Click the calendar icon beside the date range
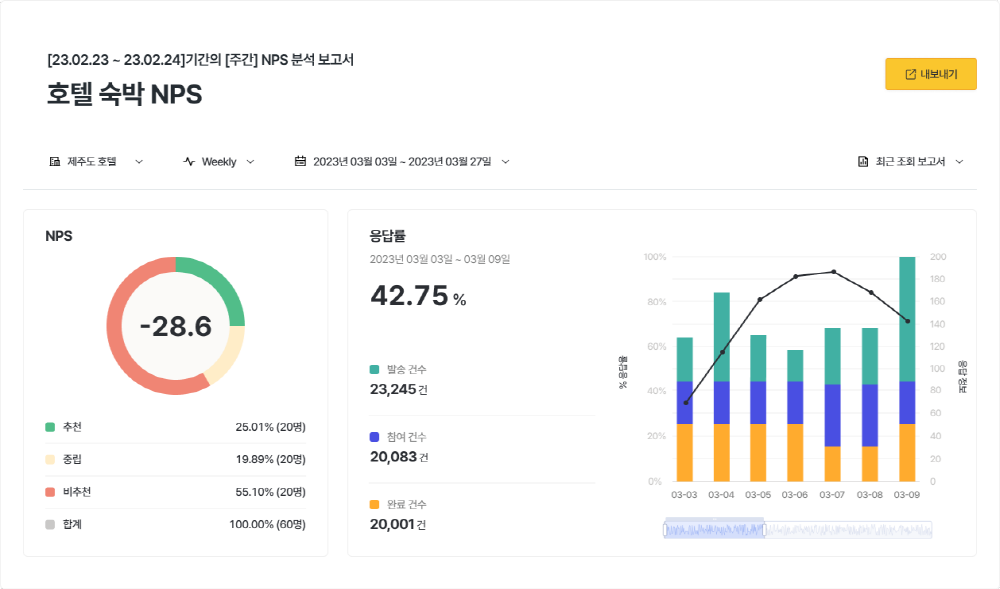1000x589 pixels. pyautogui.click(x=300, y=161)
